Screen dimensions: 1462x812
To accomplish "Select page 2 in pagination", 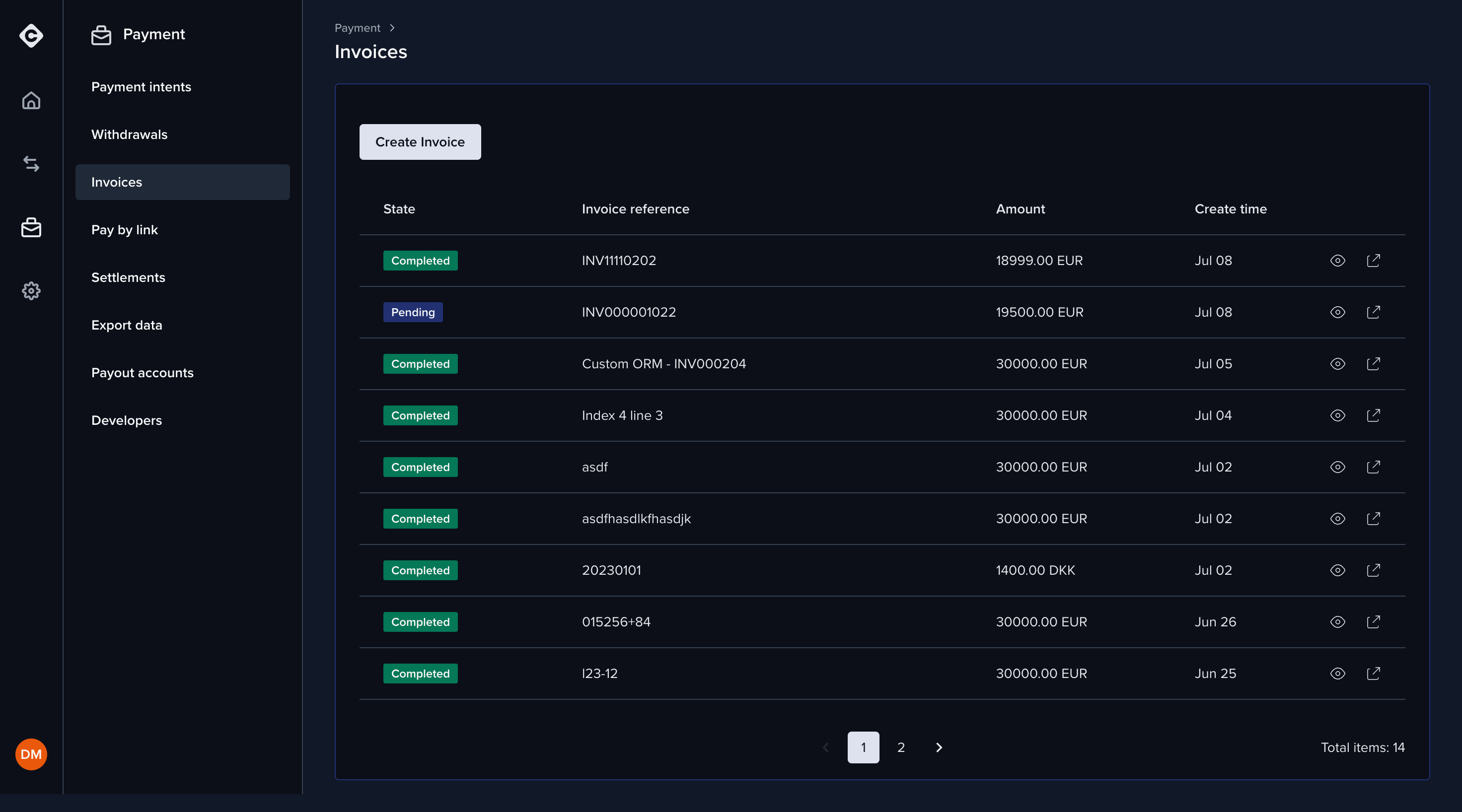I will (x=901, y=747).
